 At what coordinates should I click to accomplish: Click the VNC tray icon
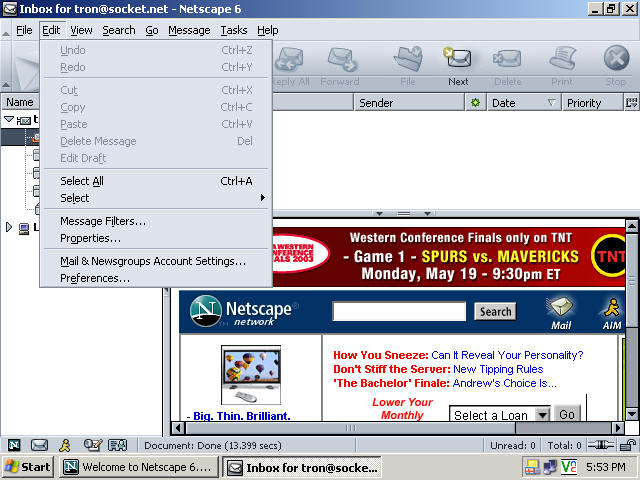coord(569,467)
